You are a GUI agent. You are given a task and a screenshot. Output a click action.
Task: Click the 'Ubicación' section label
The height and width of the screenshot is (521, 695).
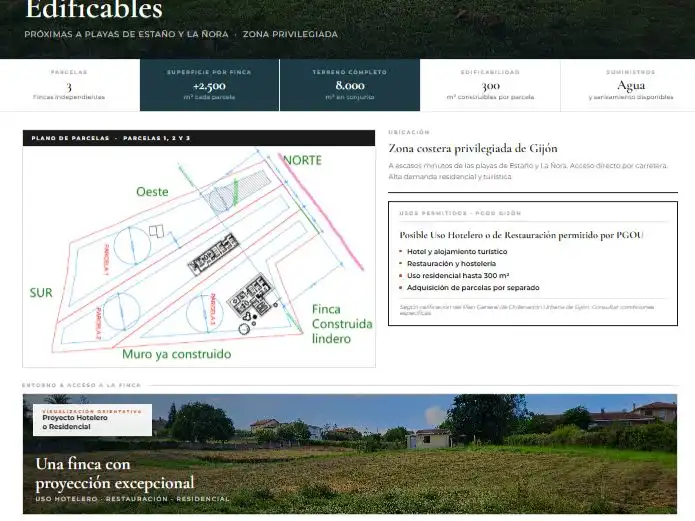pos(409,132)
